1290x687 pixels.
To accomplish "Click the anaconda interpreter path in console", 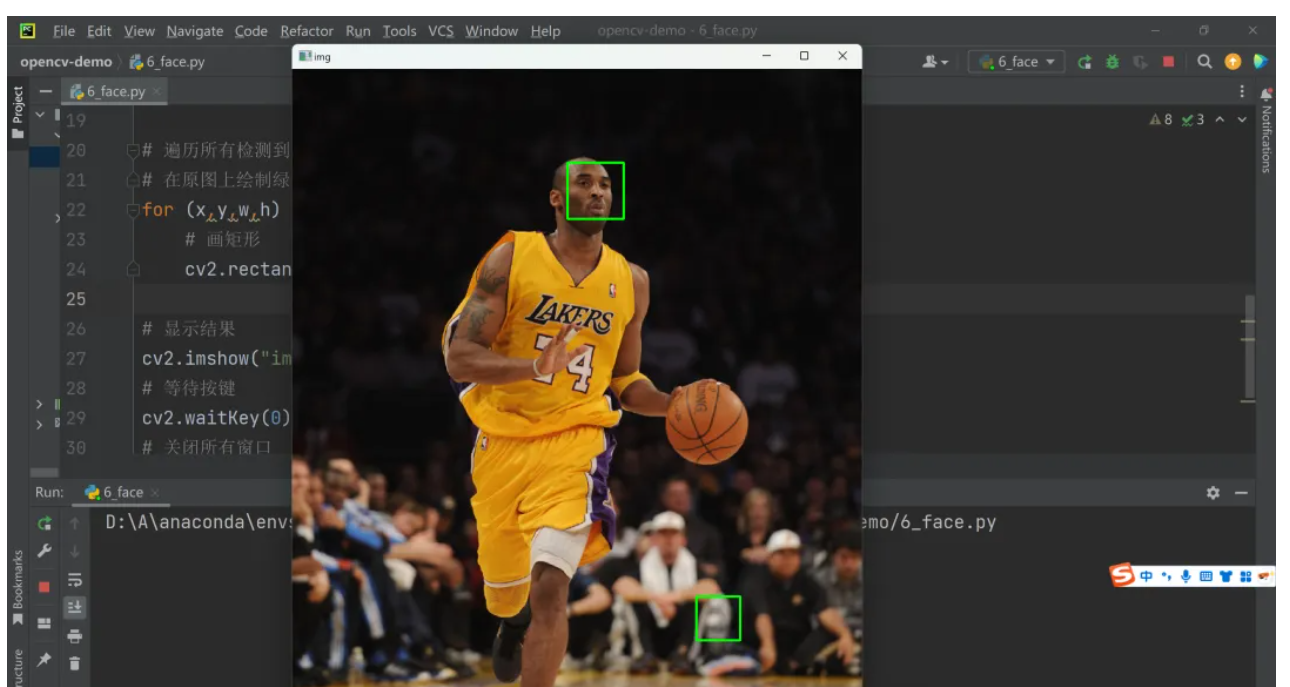I will (198, 522).
